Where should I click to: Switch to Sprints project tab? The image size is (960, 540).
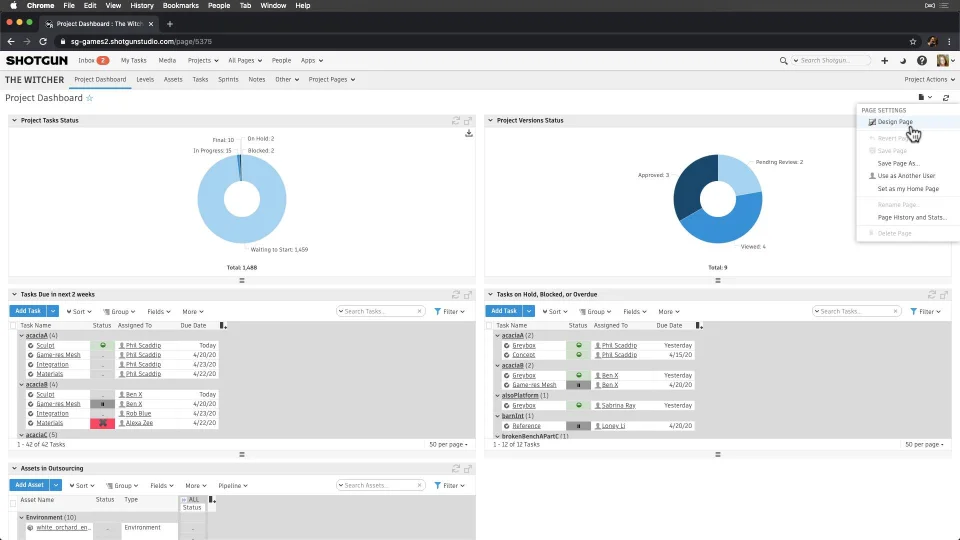tap(228, 80)
